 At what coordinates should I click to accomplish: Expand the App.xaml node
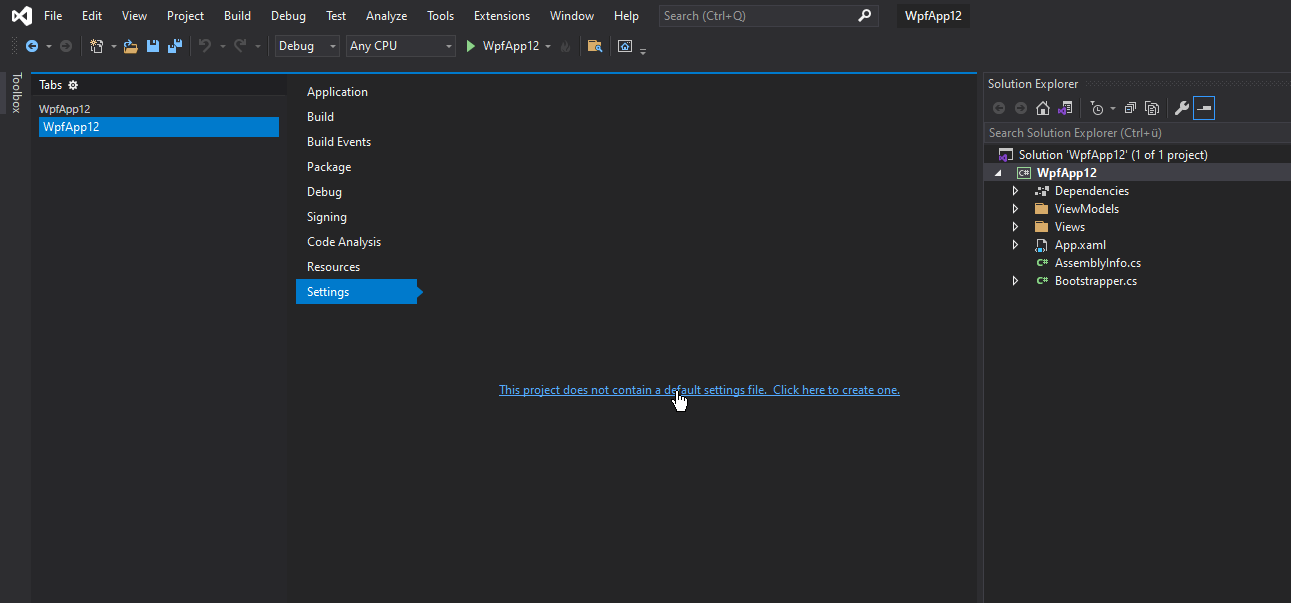1015,245
